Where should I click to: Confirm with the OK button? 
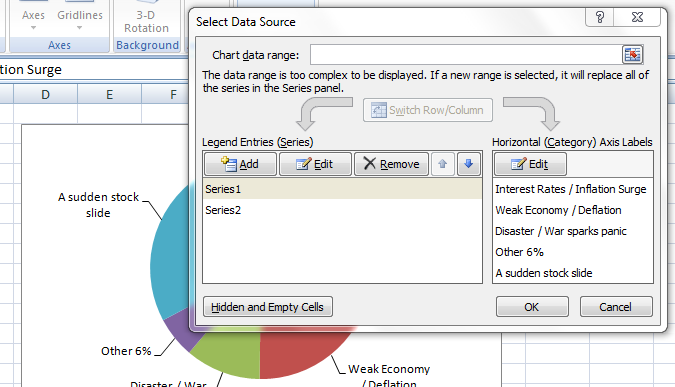[532, 307]
